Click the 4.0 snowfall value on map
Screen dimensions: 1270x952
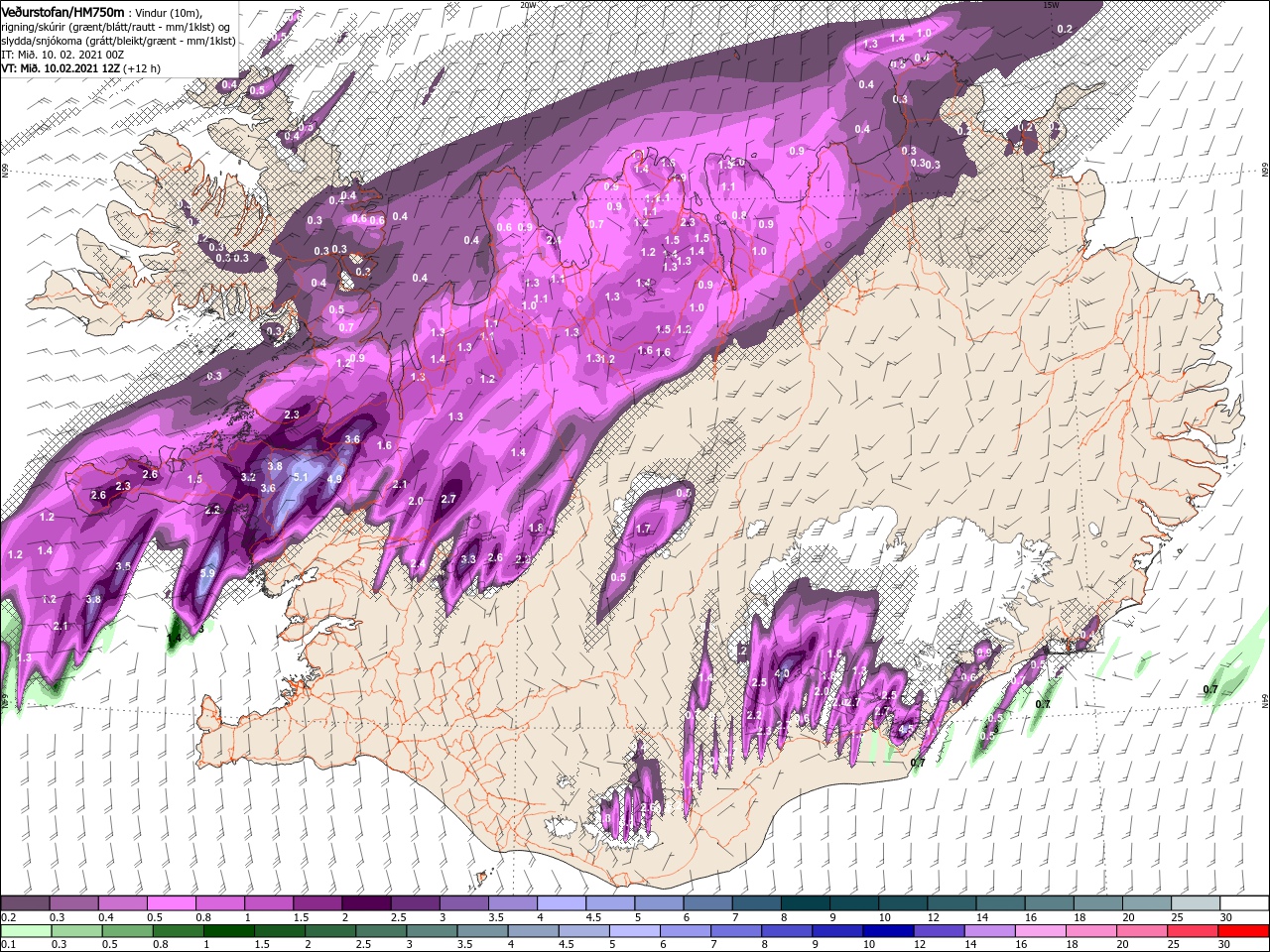point(782,673)
